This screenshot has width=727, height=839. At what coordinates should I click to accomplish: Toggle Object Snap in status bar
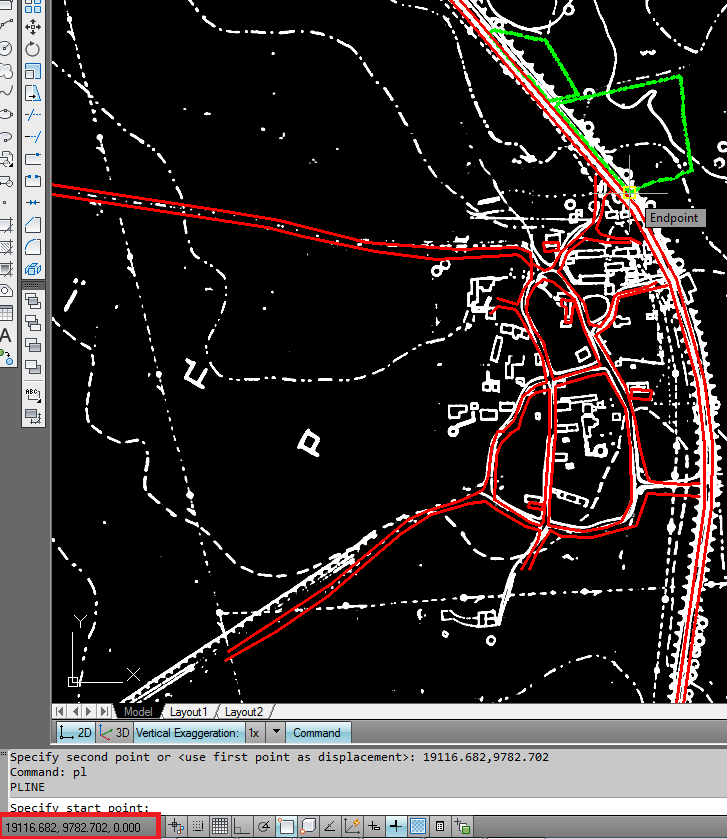tap(286, 827)
